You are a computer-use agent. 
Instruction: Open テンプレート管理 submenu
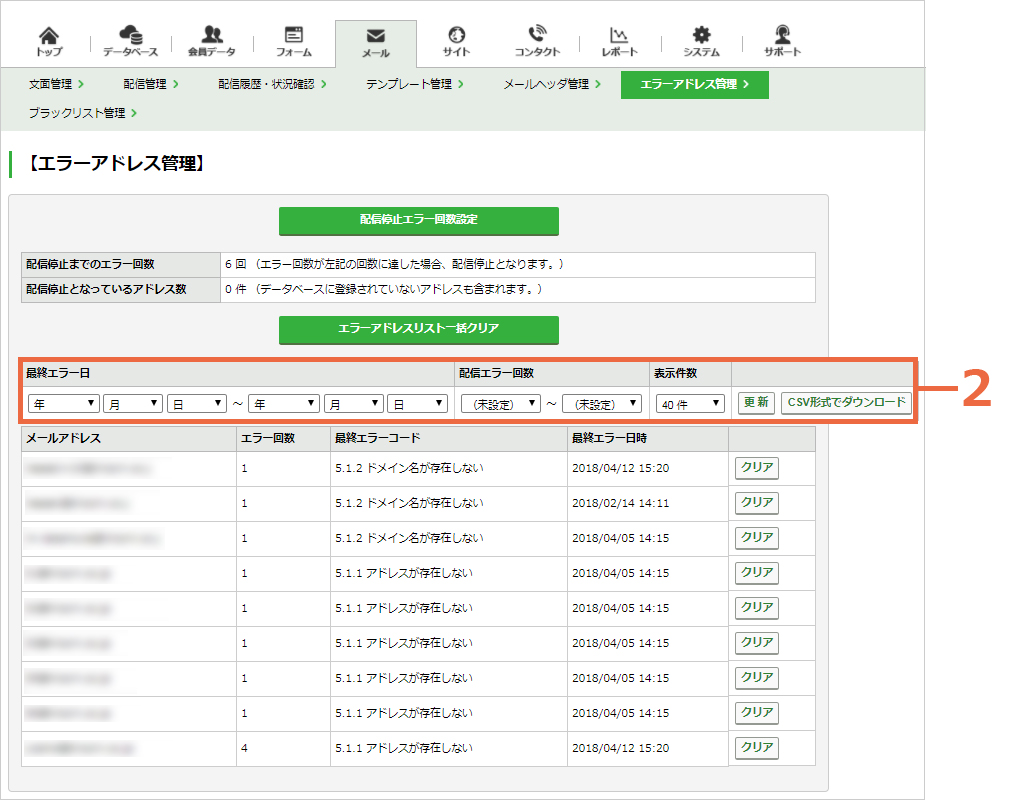[415, 84]
